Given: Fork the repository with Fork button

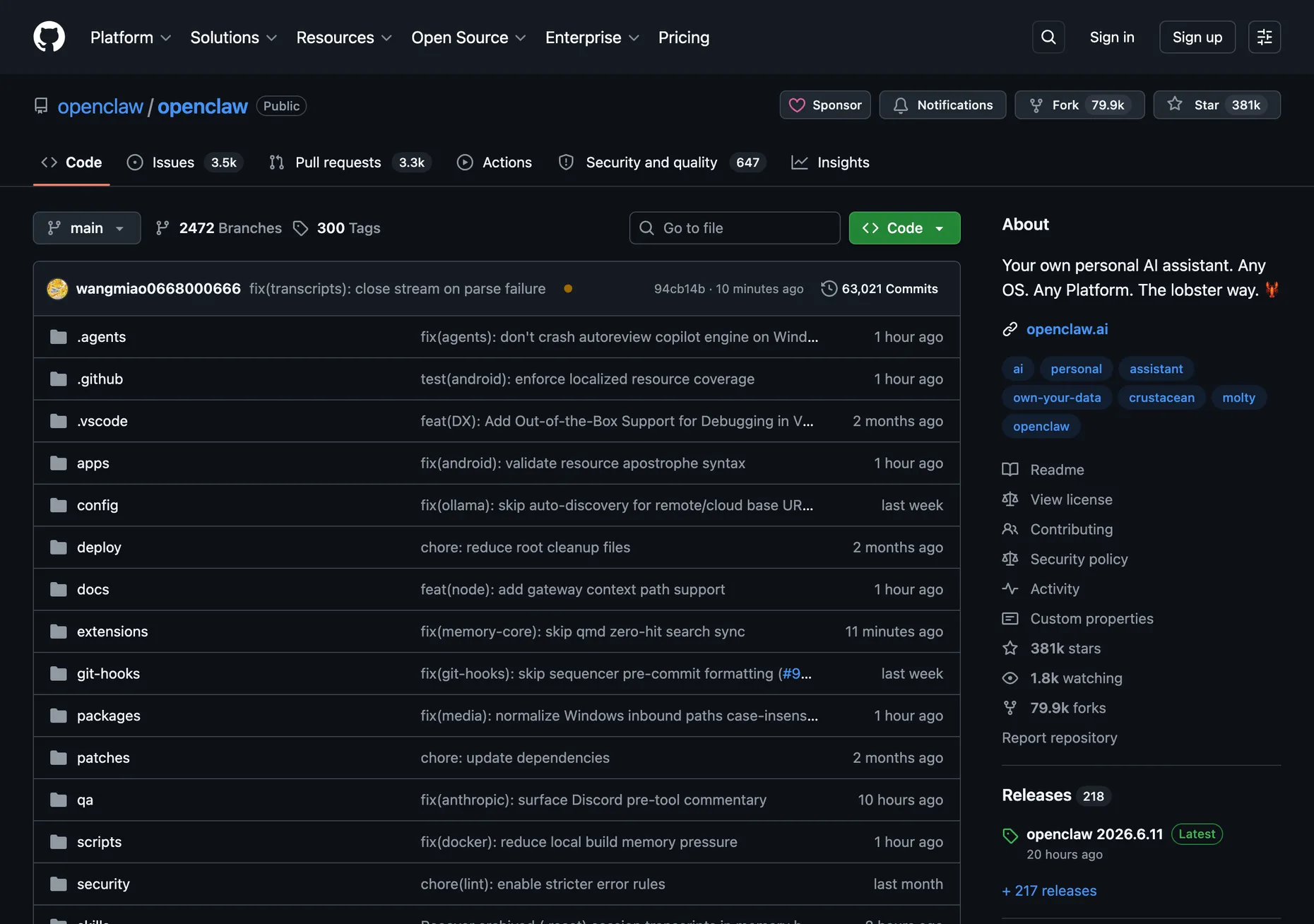Looking at the screenshot, I should tap(1079, 105).
